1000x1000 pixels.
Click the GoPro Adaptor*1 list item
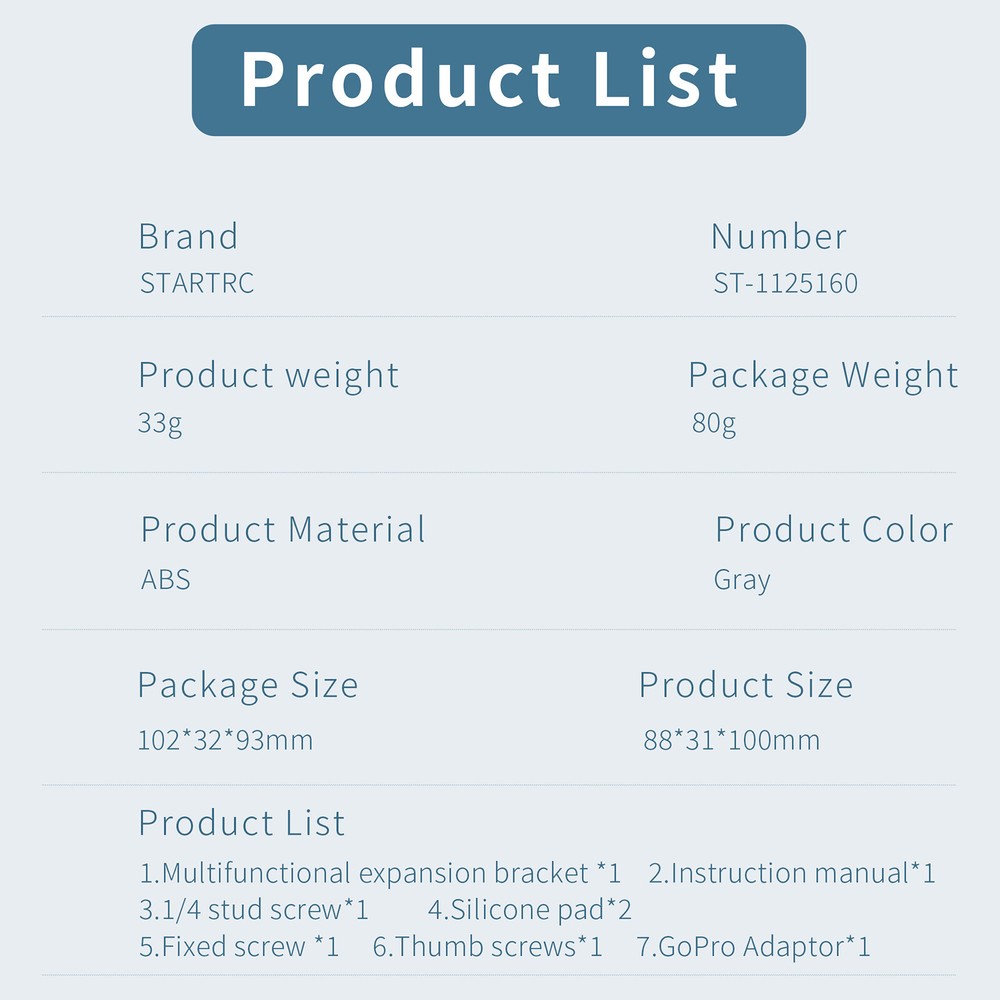point(754,946)
